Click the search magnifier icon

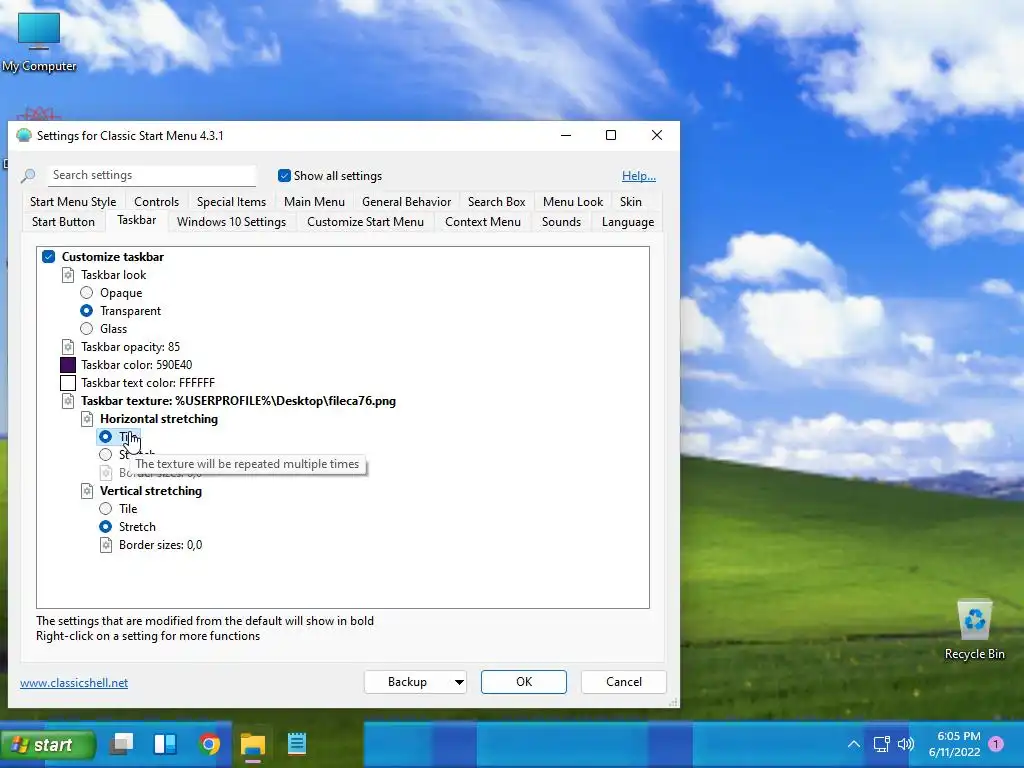pos(28,176)
